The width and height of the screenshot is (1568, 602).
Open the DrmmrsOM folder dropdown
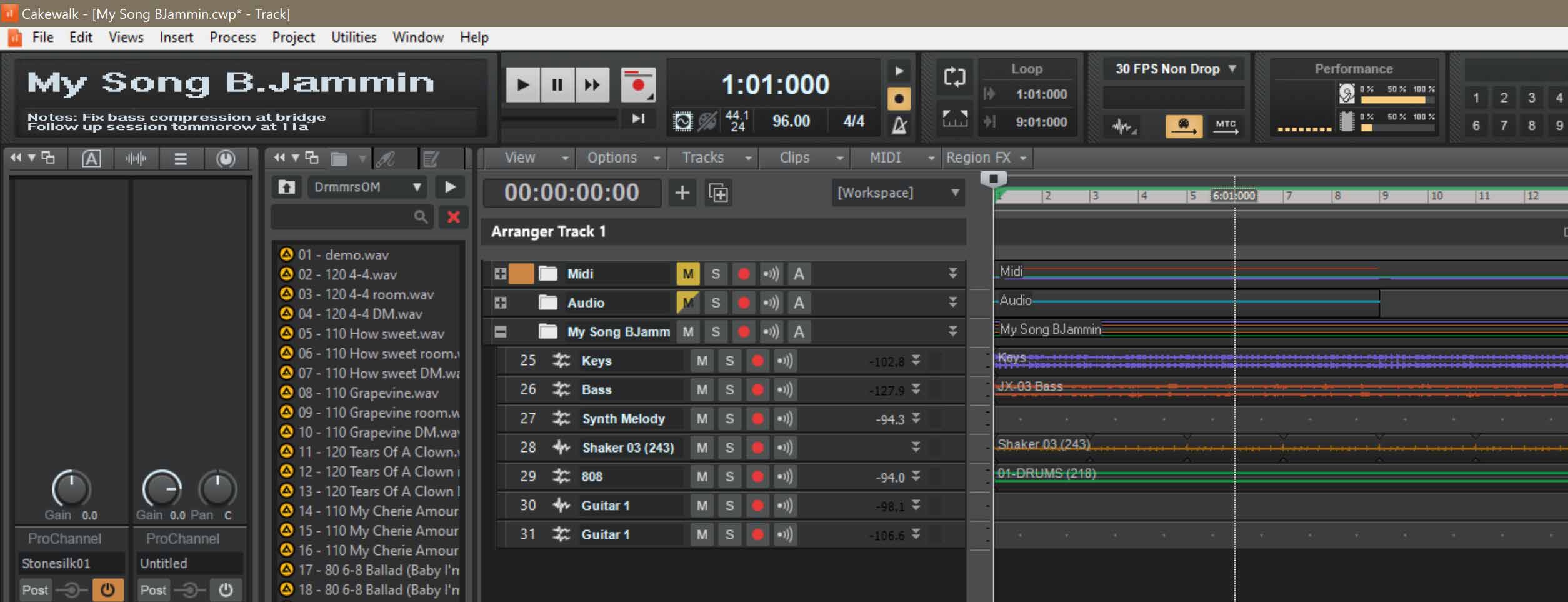[x=367, y=187]
